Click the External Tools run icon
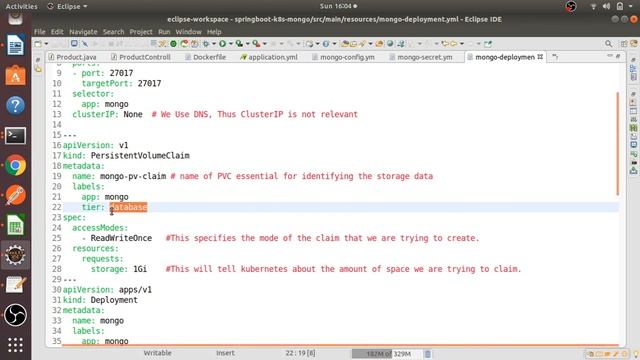 tap(256, 44)
